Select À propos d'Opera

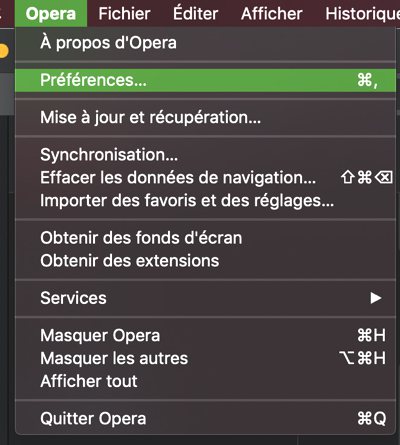pyautogui.click(x=205, y=43)
